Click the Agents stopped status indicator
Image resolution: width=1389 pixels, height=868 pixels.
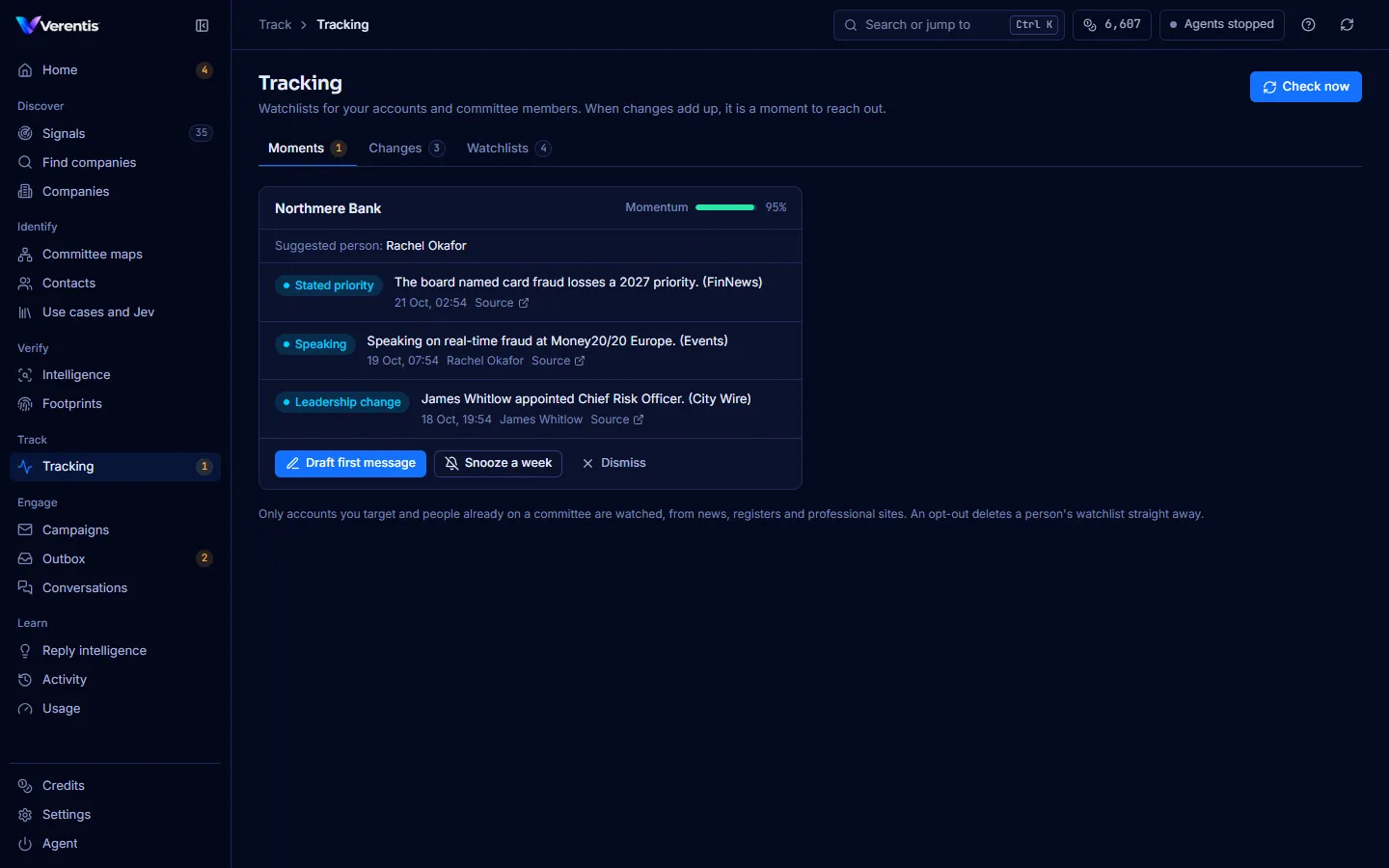tap(1222, 25)
